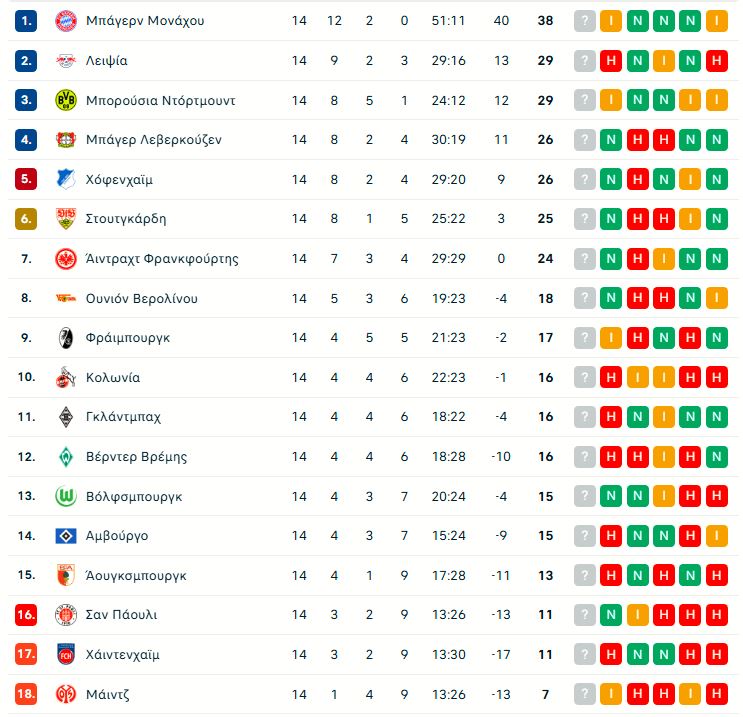Select the Mainz club logo

click(x=65, y=694)
